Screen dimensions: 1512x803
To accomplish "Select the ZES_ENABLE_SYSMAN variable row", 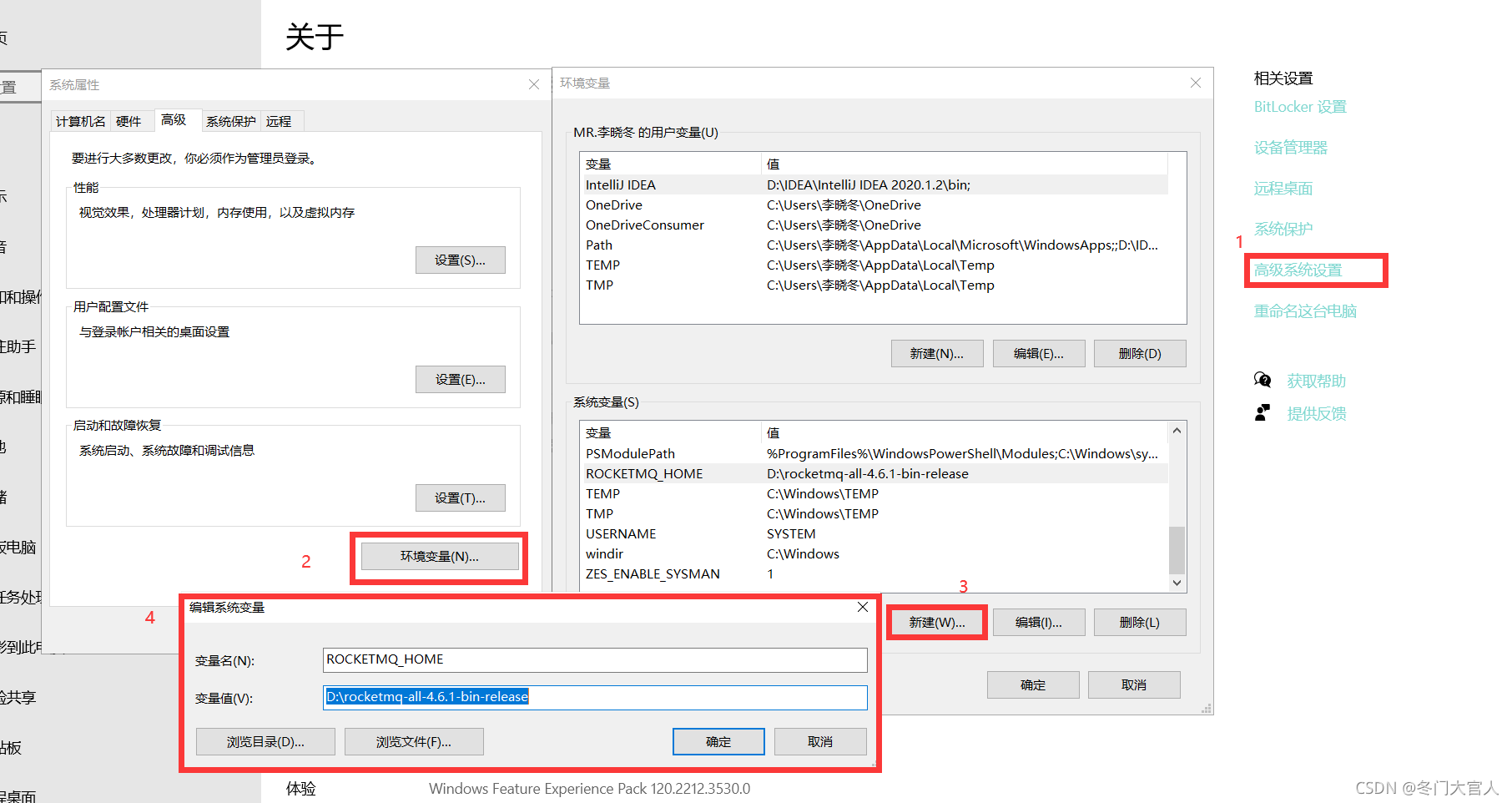I will (874, 574).
